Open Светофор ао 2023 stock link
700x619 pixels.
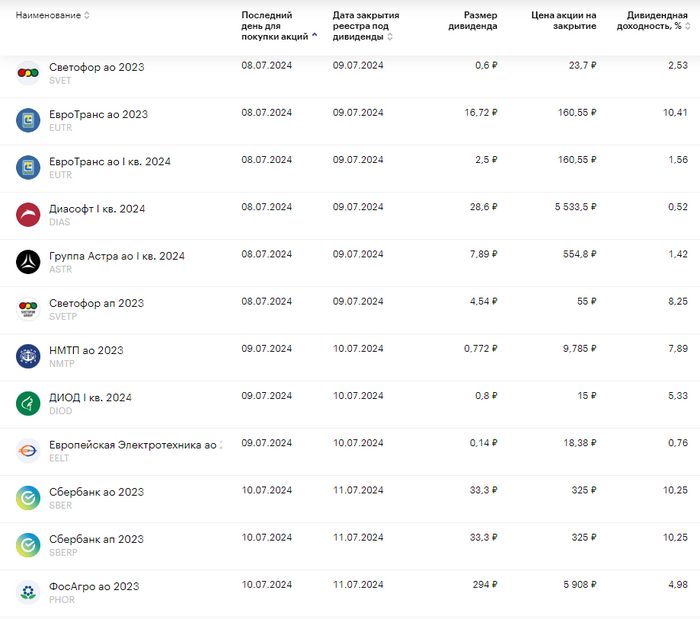[x=97, y=67]
